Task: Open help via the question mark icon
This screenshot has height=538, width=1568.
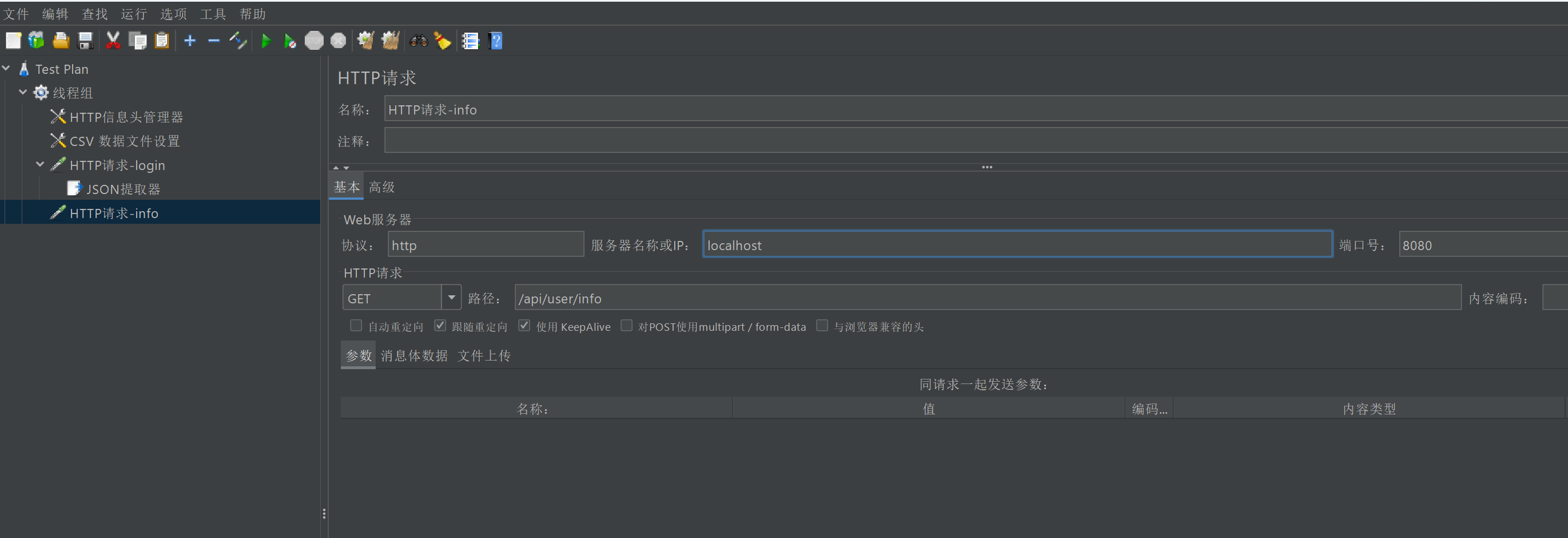Action: coord(495,41)
